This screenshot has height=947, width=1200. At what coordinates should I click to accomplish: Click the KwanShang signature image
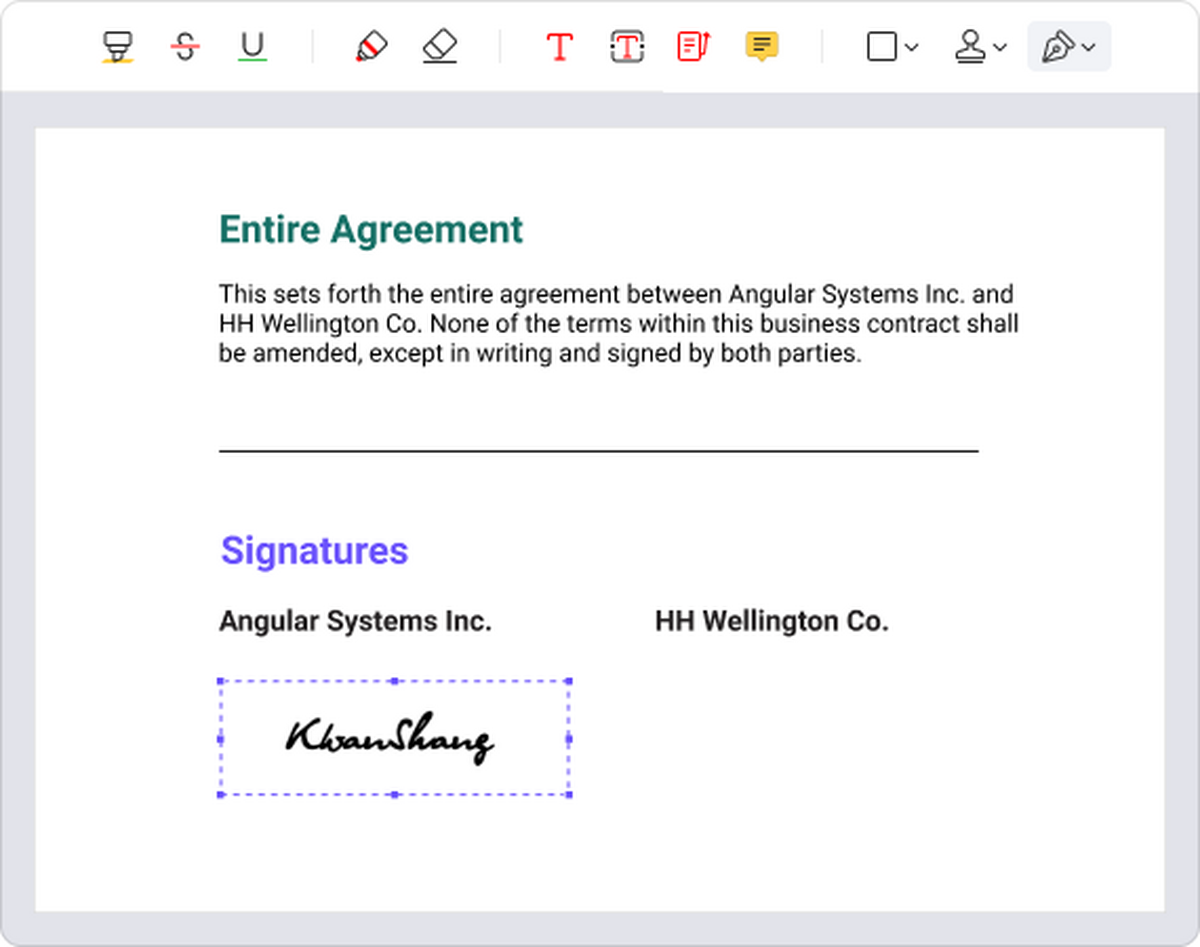coord(390,739)
